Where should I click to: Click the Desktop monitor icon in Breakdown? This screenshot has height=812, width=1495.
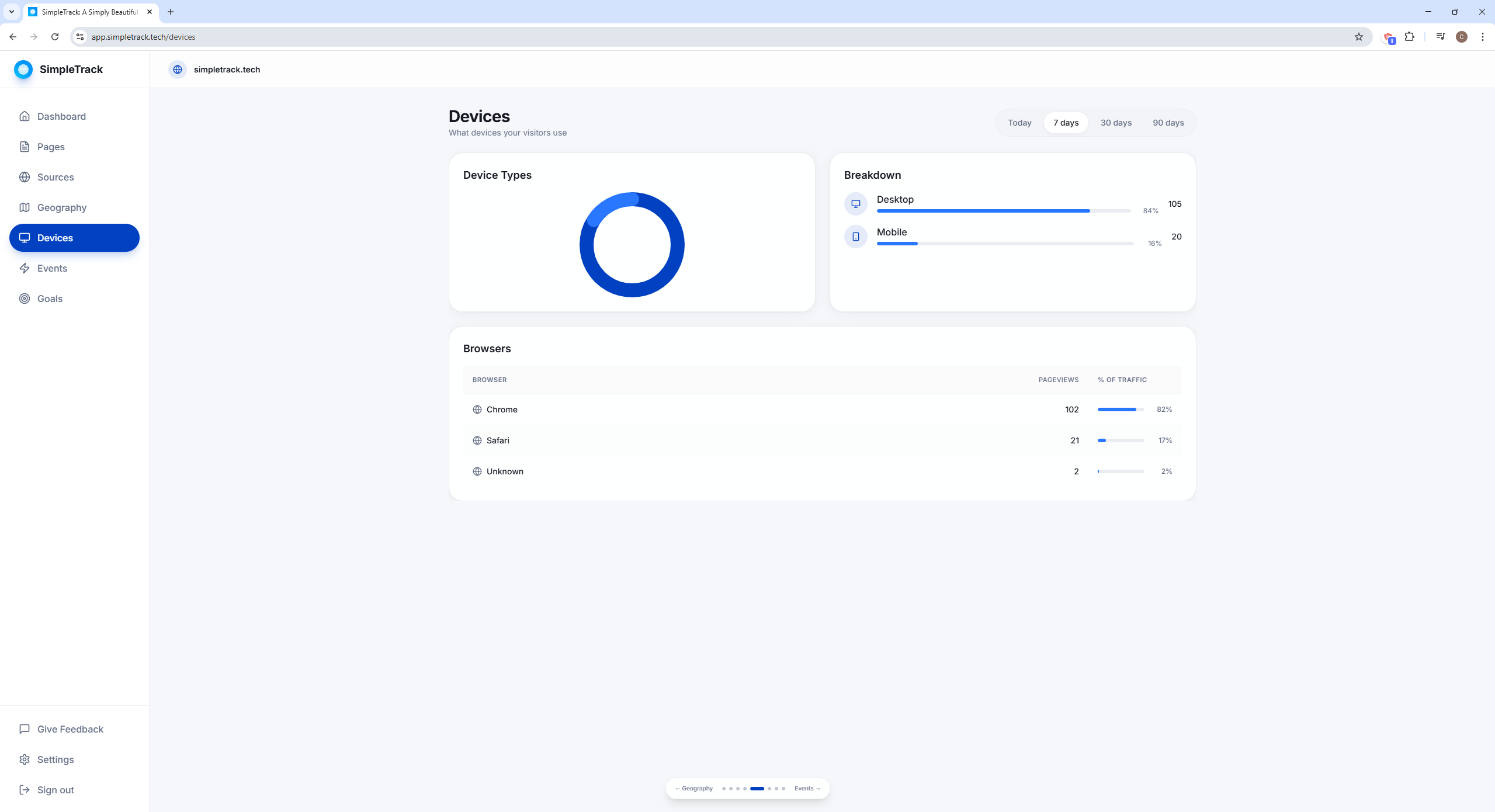click(855, 203)
